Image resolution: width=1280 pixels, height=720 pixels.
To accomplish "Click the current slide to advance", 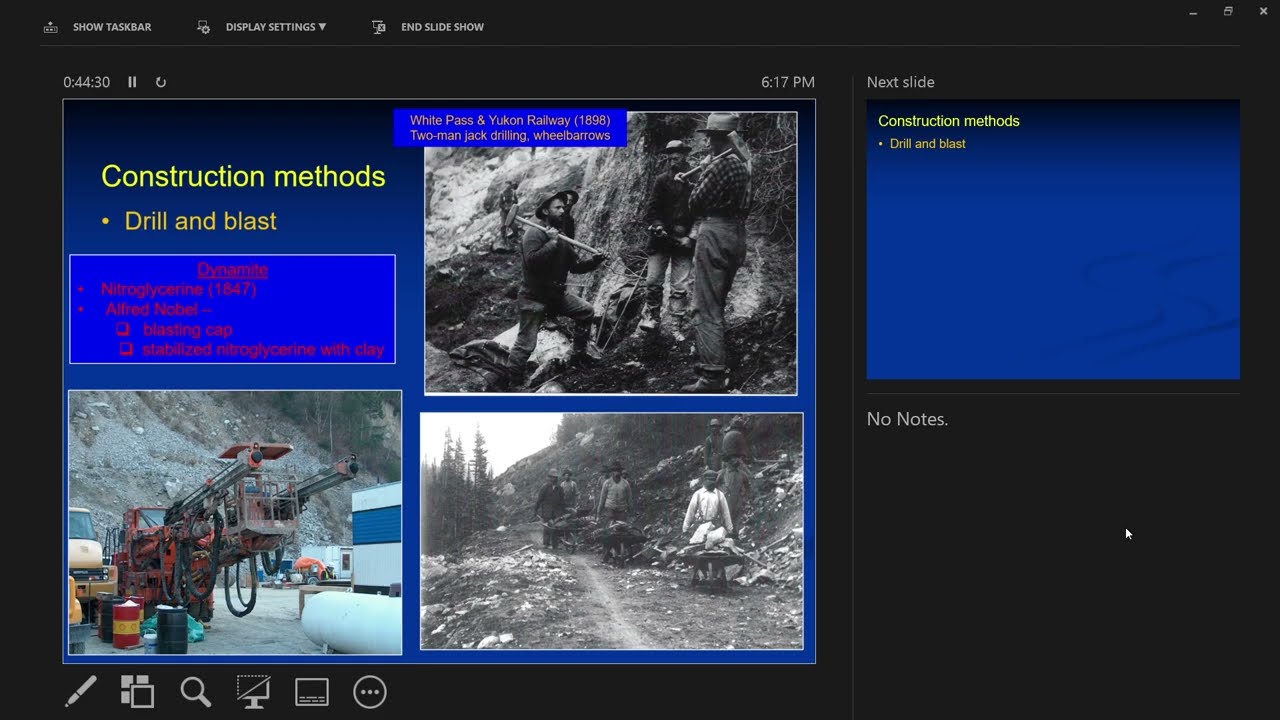I will 439,381.
